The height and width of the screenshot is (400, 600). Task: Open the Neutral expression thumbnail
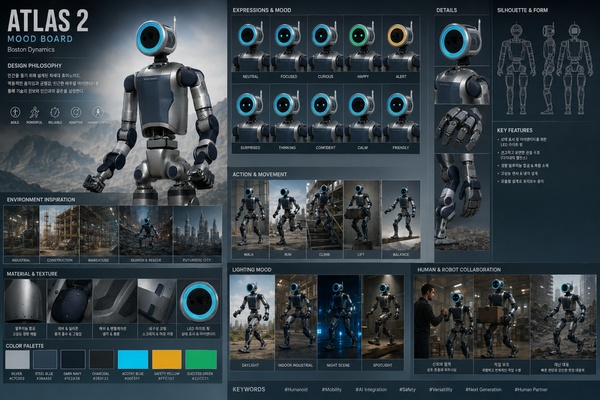click(x=251, y=44)
